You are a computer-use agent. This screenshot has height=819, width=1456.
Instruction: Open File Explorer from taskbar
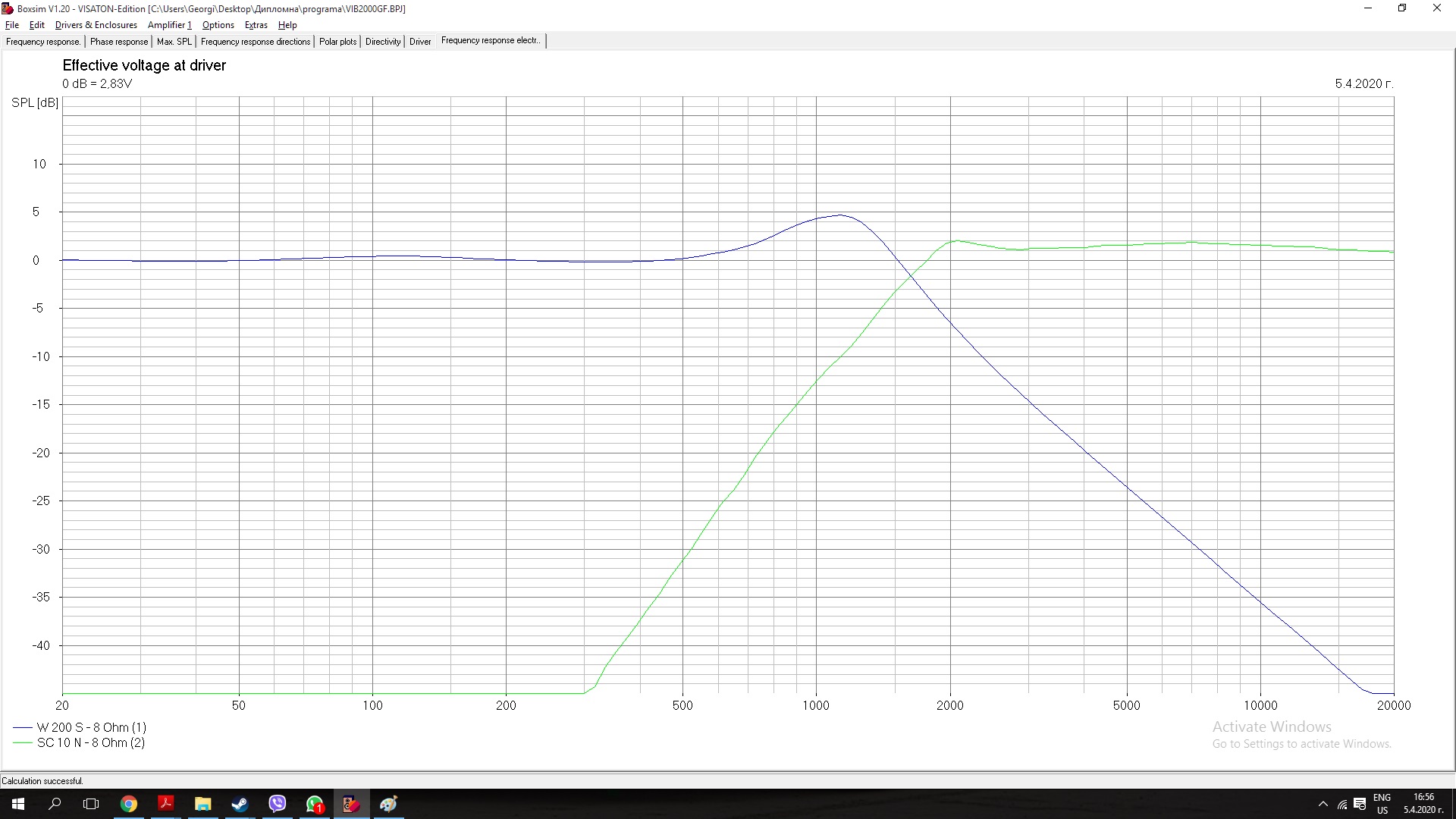(x=202, y=804)
